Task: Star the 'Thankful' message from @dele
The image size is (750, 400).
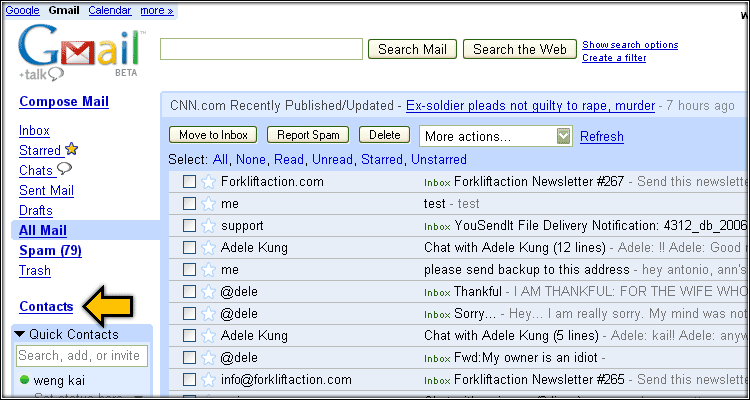Action: (208, 292)
